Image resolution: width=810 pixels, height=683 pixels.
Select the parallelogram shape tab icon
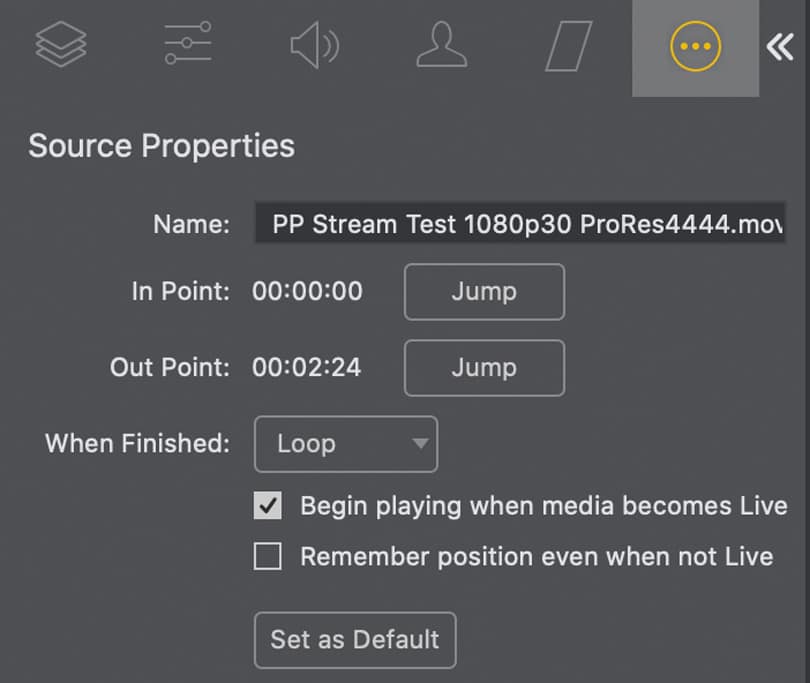[x=568, y=47]
